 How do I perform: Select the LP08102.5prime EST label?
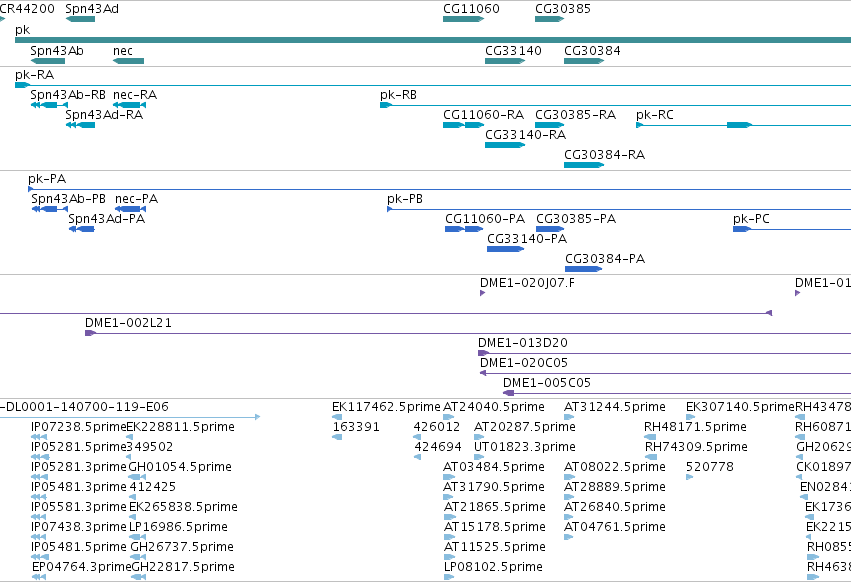[493, 566]
